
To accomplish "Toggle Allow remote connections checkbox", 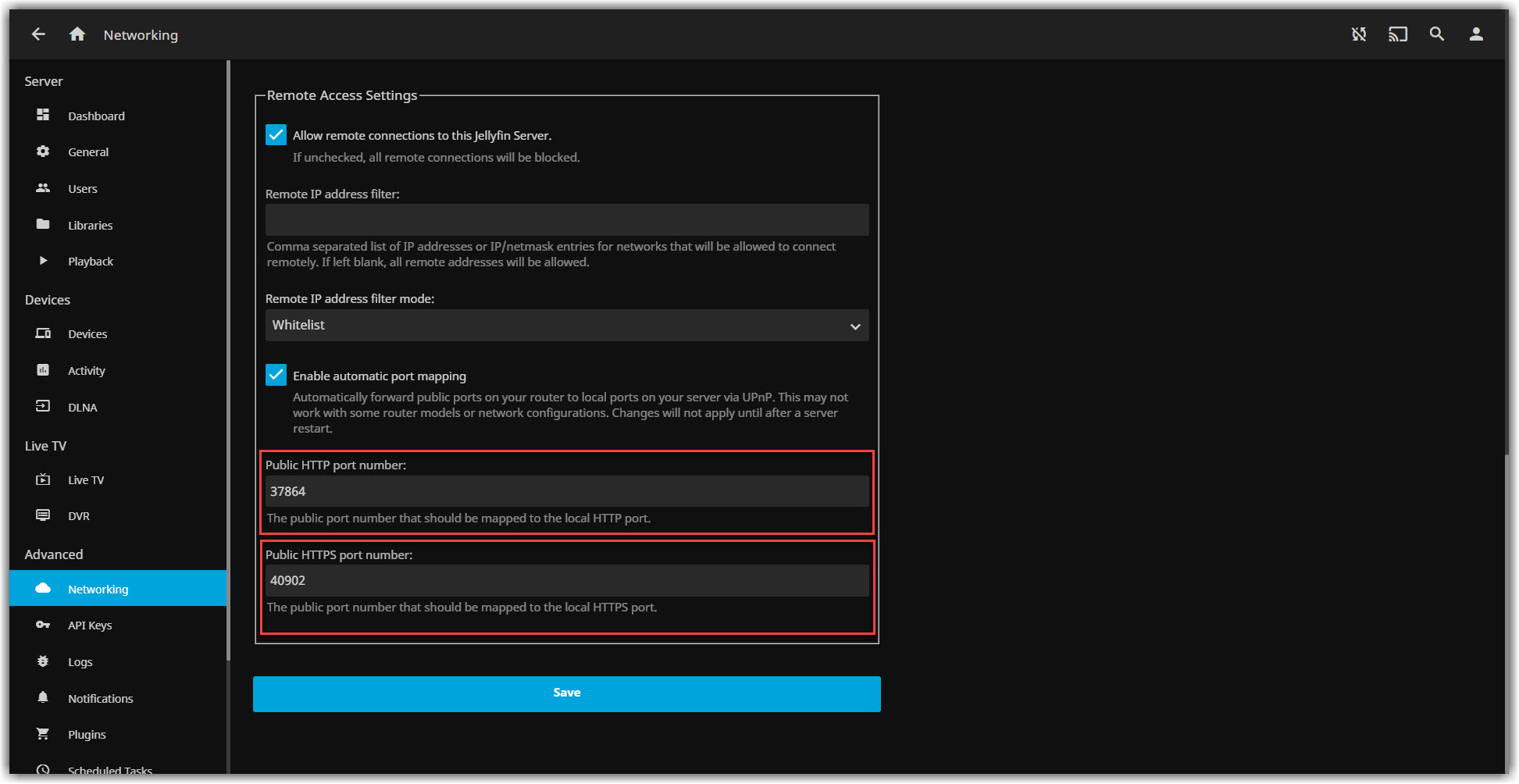I will tap(276, 135).
